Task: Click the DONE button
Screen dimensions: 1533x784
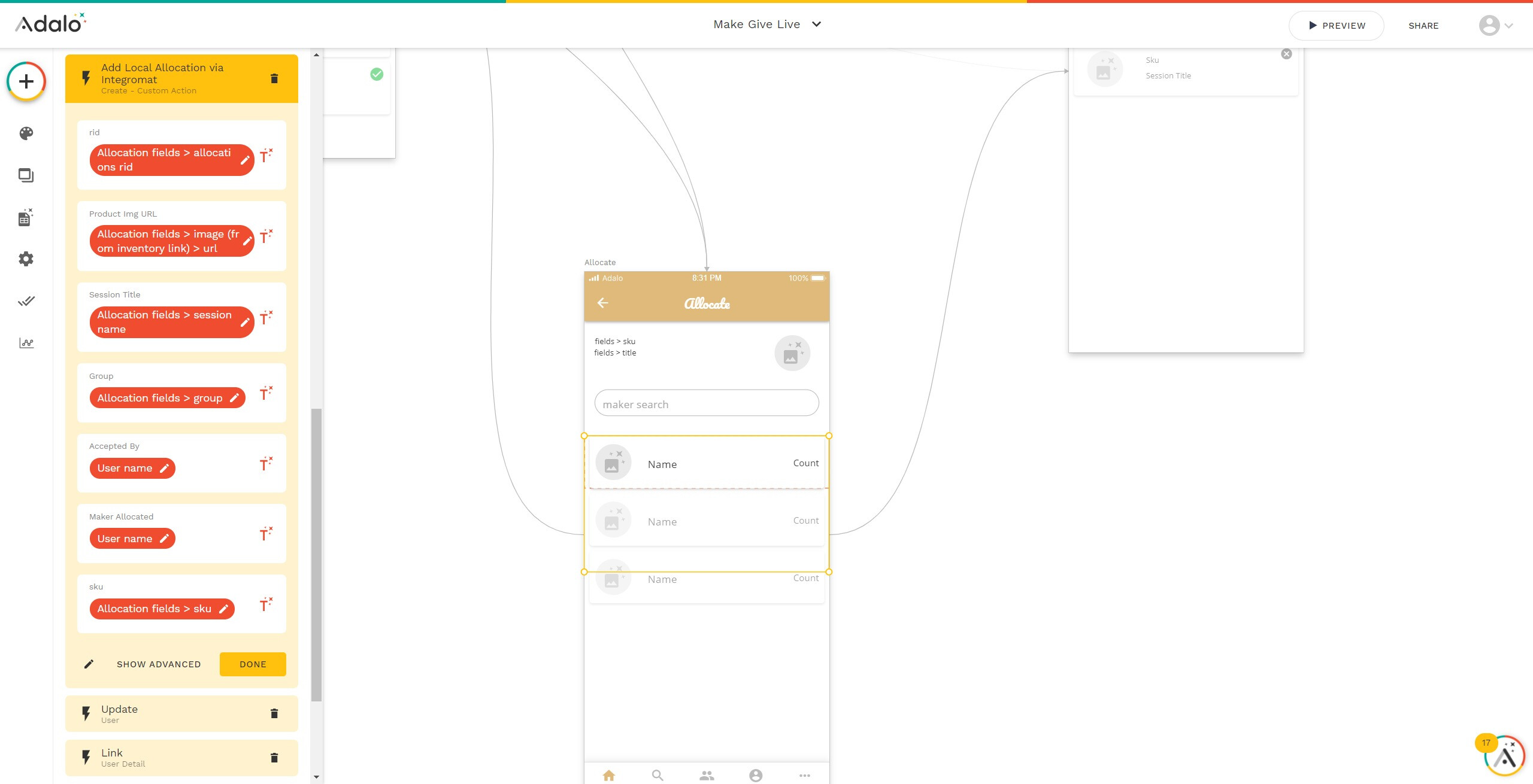Action: point(253,664)
